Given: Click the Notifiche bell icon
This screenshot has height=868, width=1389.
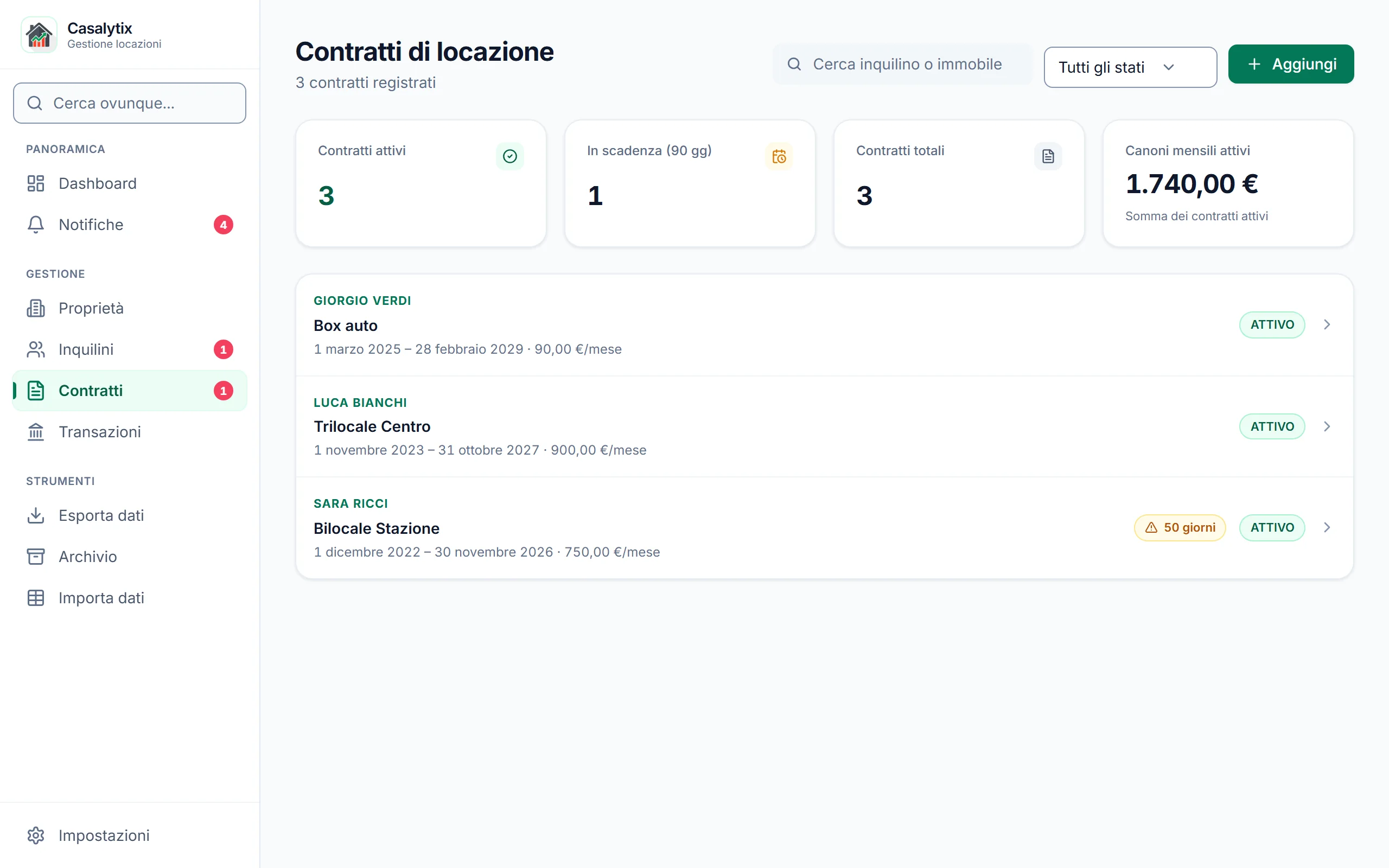Looking at the screenshot, I should pyautogui.click(x=36, y=225).
